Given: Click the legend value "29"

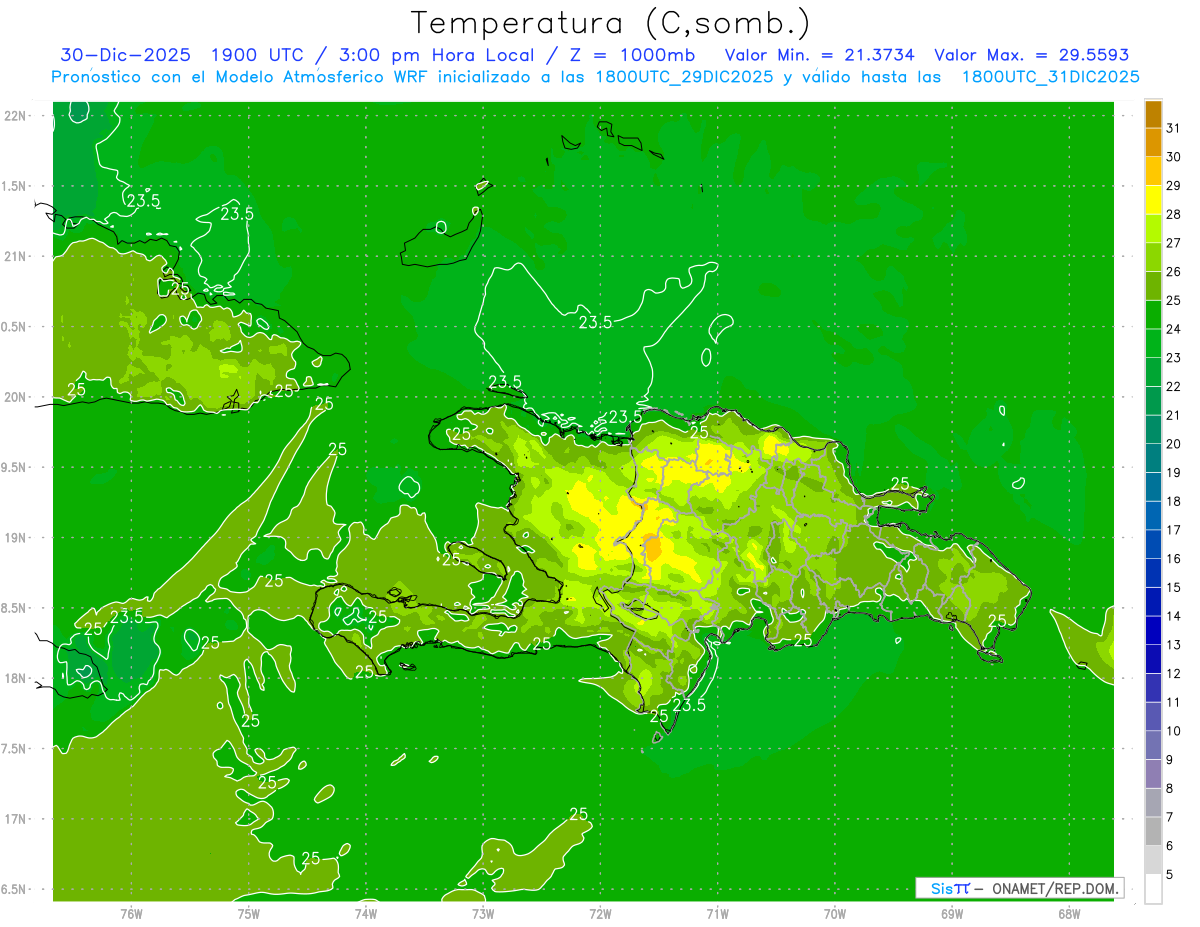Looking at the screenshot, I should (1173, 185).
